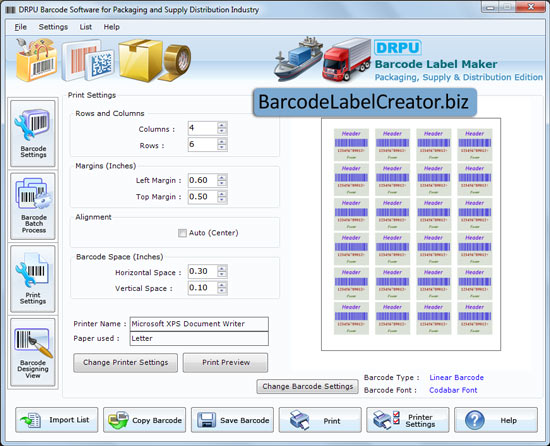The image size is (550, 446).
Task: Decrease the Columns value with down arrow
Action: click(x=222, y=131)
